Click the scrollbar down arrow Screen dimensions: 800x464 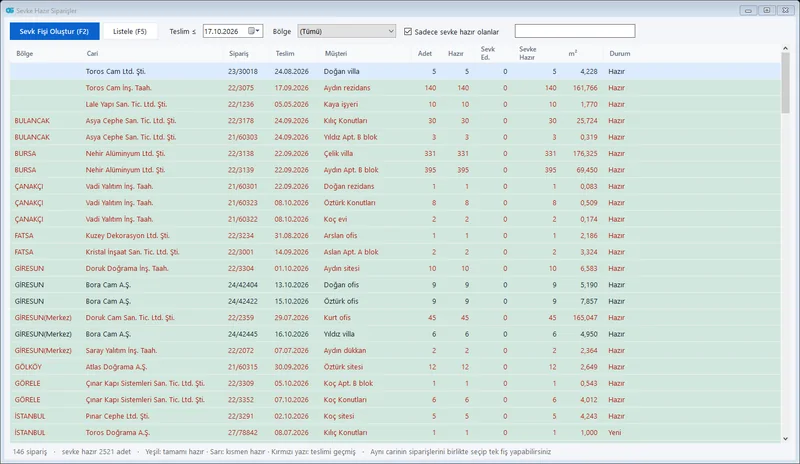[785, 438]
